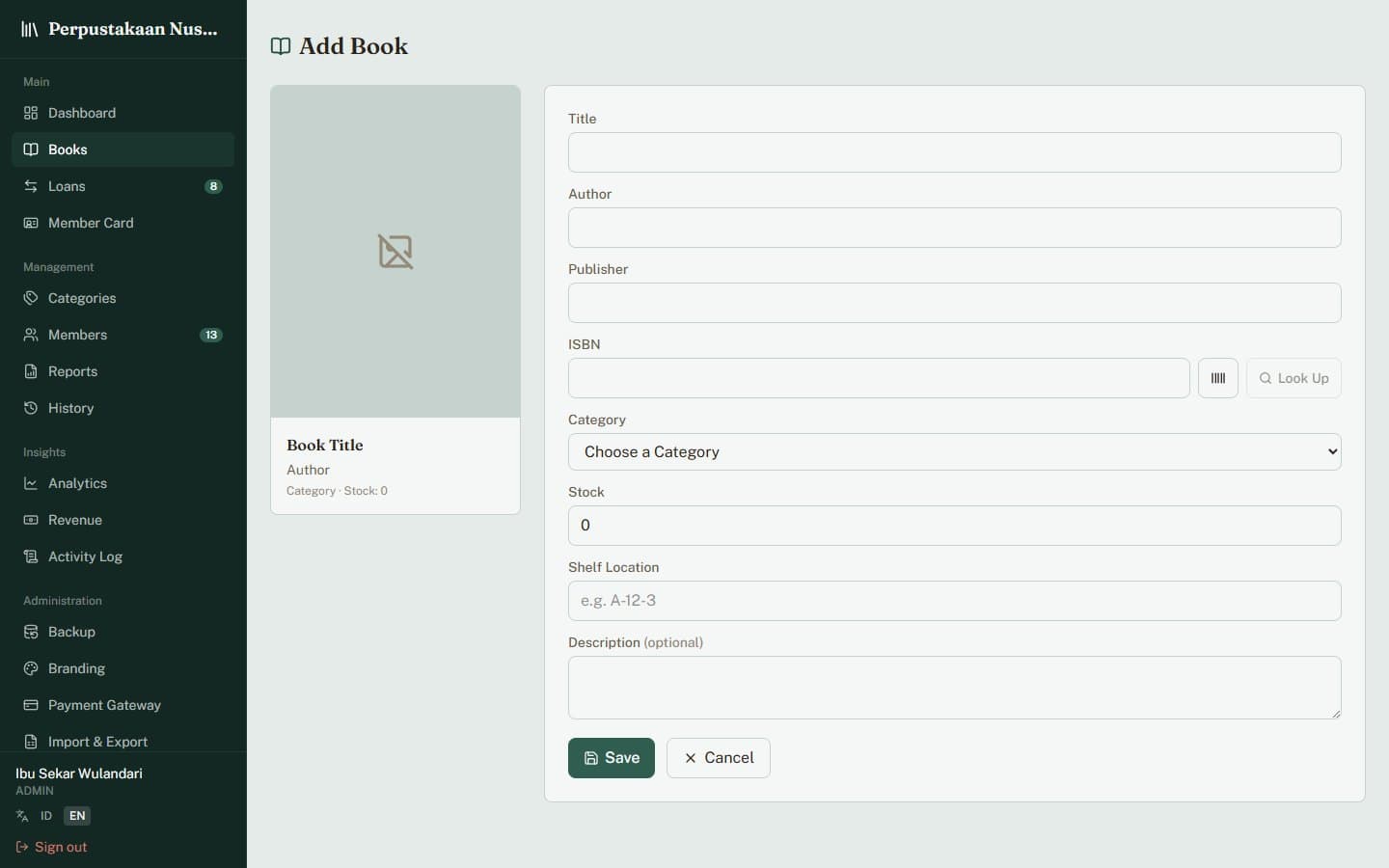The width and height of the screenshot is (1389, 868).
Task: Open Books in the sidebar
Action: [x=123, y=149]
